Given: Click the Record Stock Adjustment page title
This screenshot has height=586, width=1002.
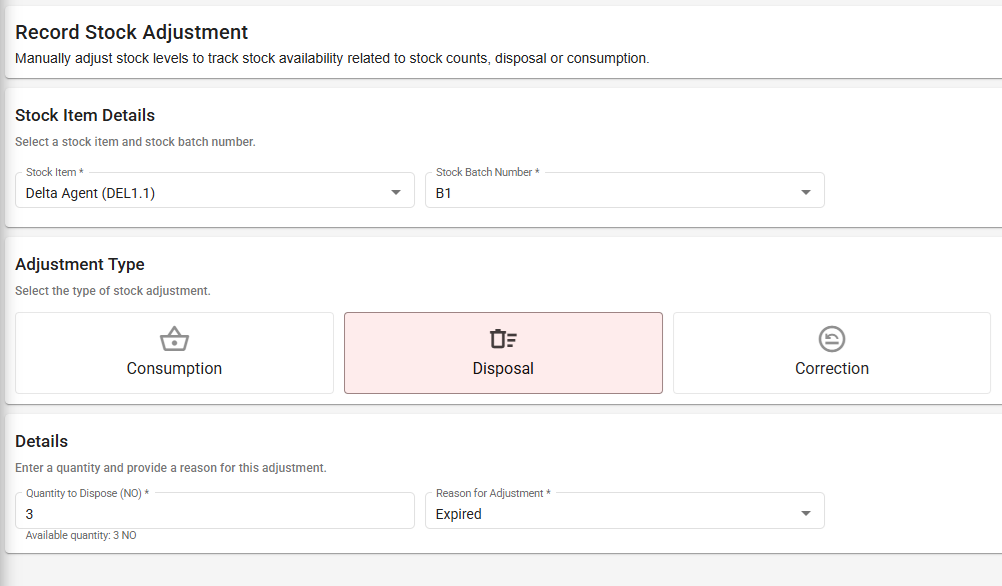Looking at the screenshot, I should pyautogui.click(x=131, y=33).
